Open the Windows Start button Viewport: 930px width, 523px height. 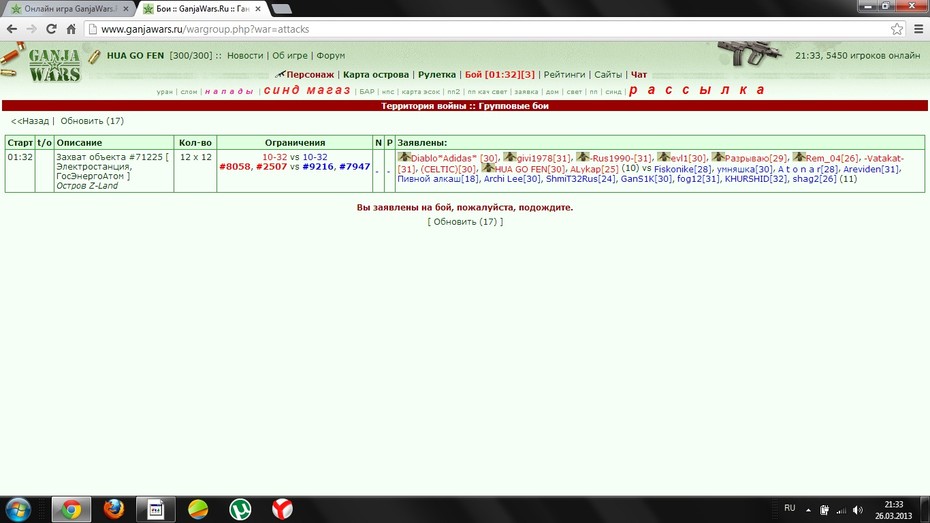(x=18, y=509)
